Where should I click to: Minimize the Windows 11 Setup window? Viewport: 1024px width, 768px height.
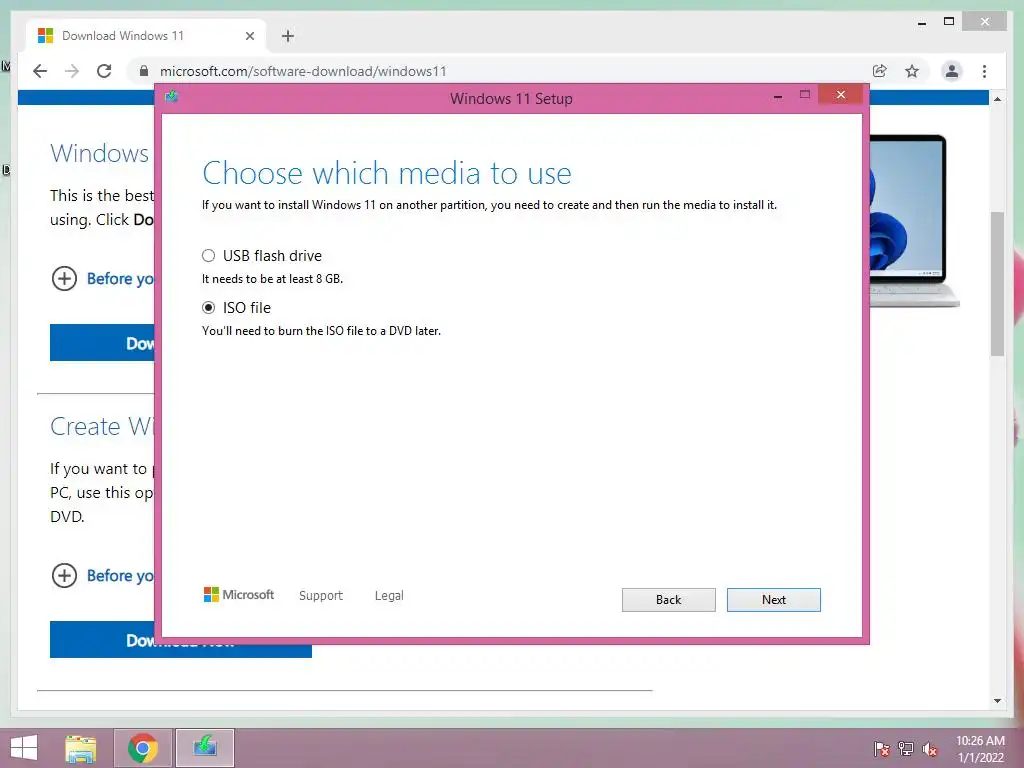coord(777,95)
